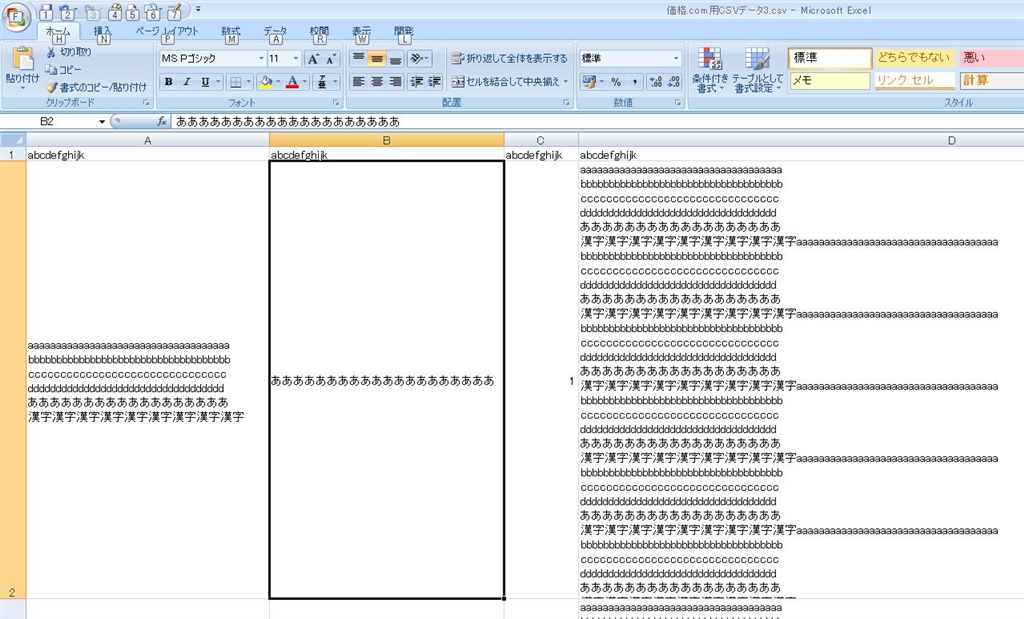Click the format painter brush icon
The width and height of the screenshot is (1024, 619).
point(52,87)
